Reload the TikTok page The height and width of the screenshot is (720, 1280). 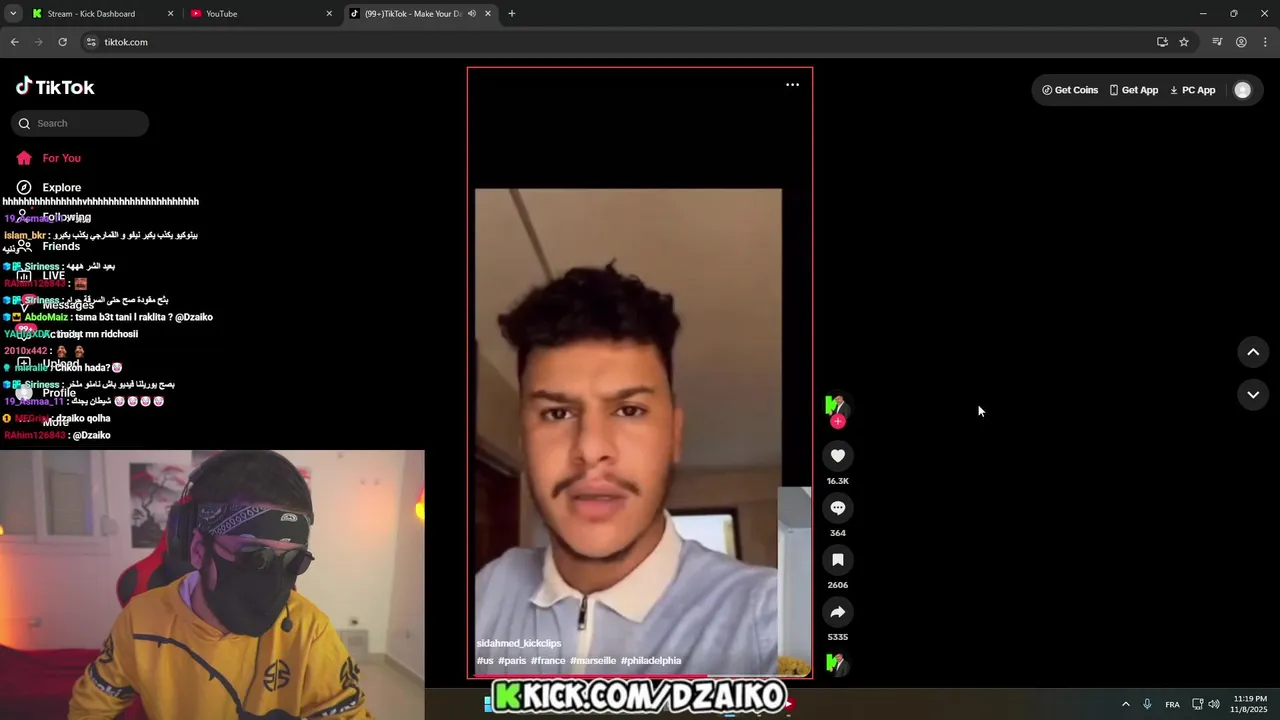(x=62, y=42)
